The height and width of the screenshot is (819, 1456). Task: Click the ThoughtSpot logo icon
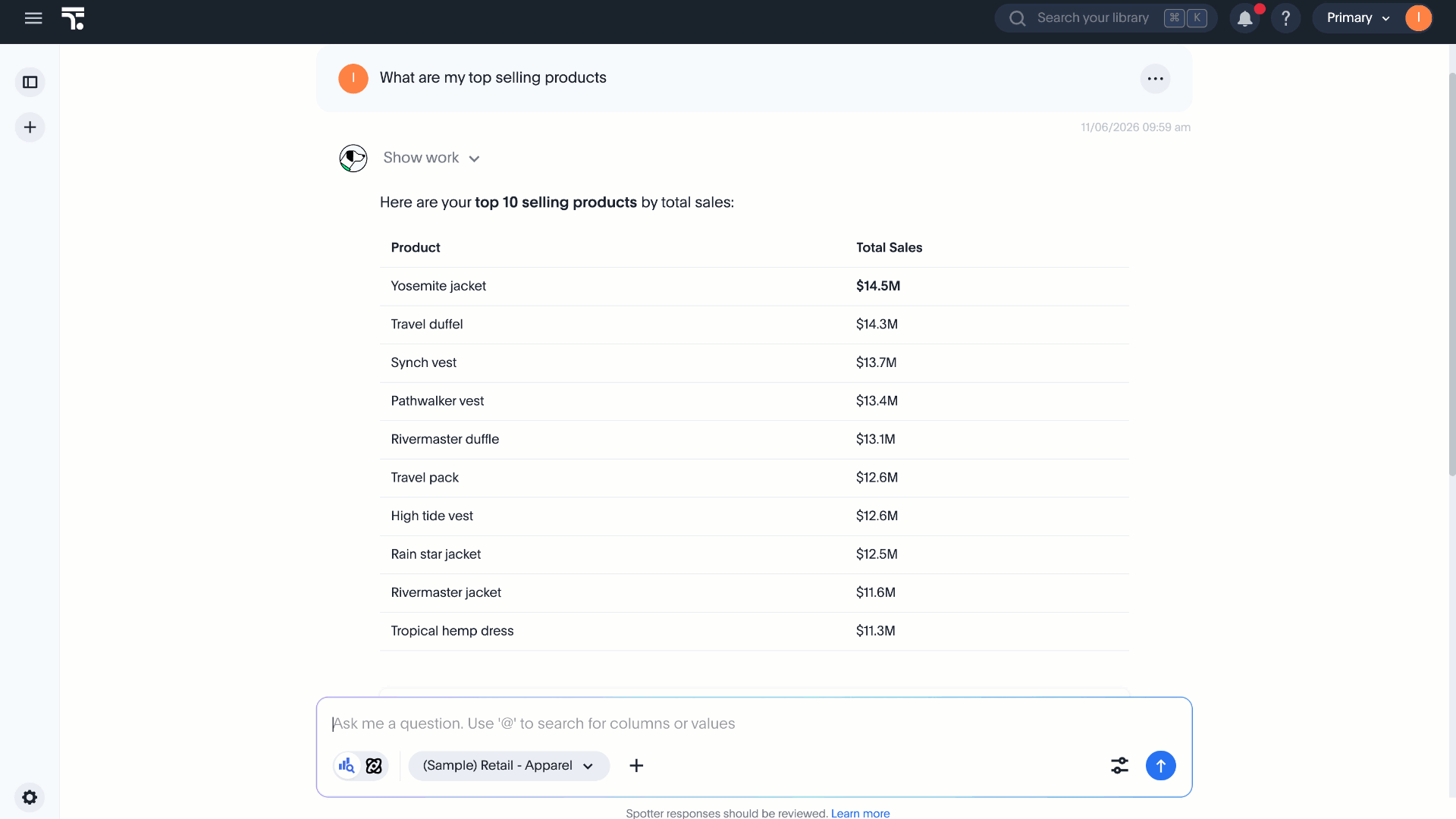click(73, 18)
